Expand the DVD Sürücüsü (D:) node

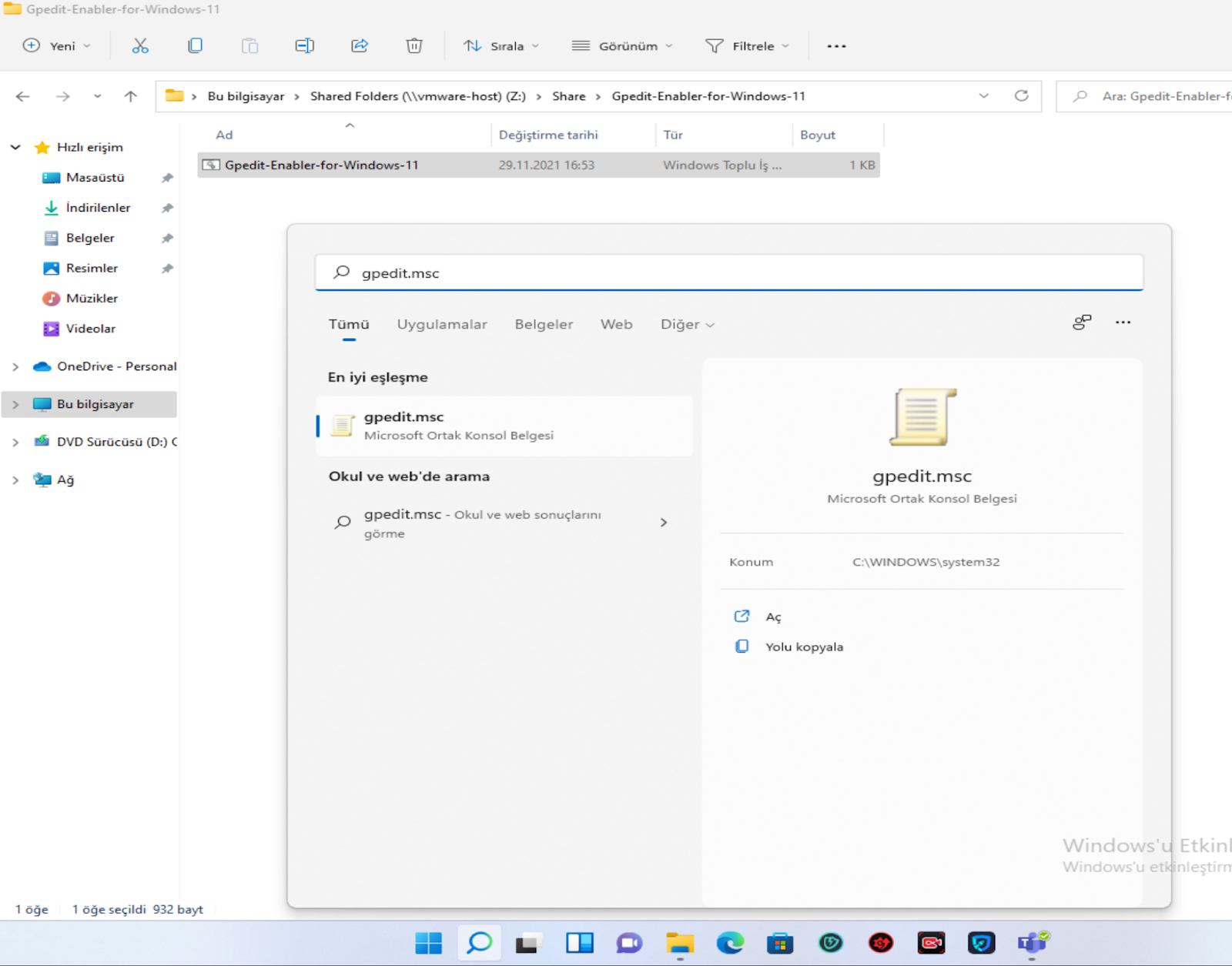click(x=15, y=442)
